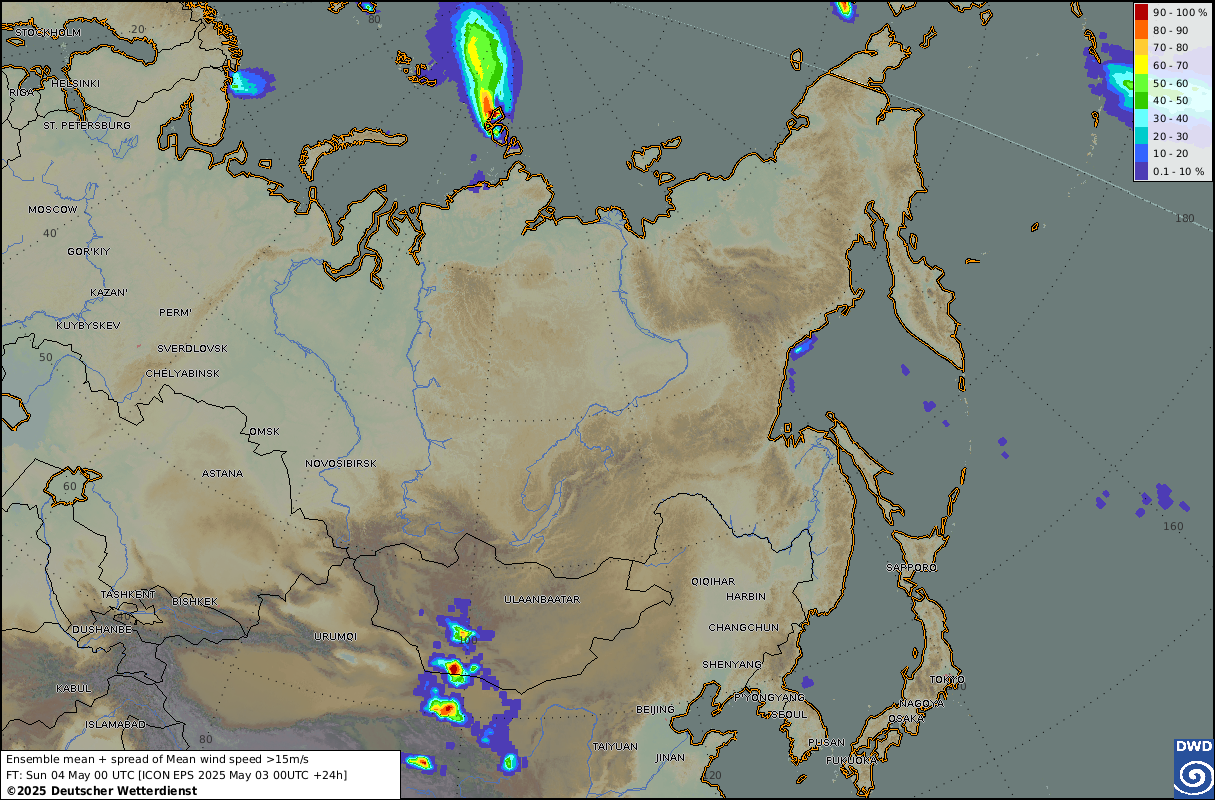The image size is (1215, 800).
Task: Click the TAIYUAN city label
Action: coord(615,746)
